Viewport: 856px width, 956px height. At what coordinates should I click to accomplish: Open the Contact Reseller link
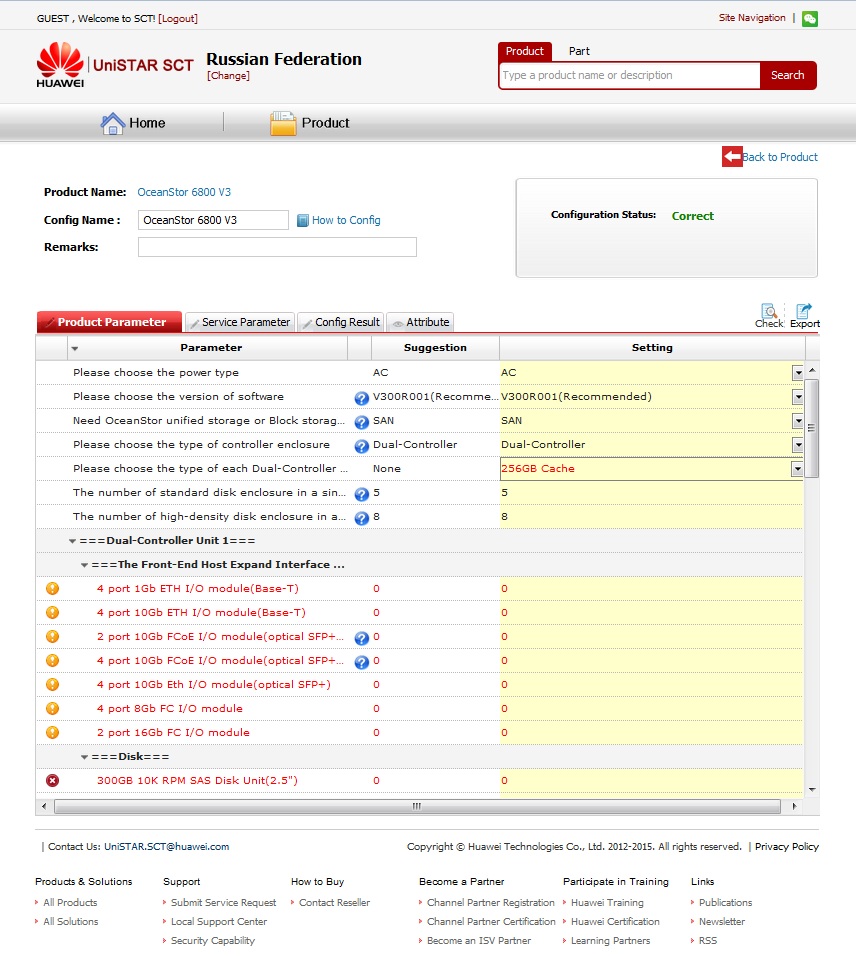(x=334, y=903)
